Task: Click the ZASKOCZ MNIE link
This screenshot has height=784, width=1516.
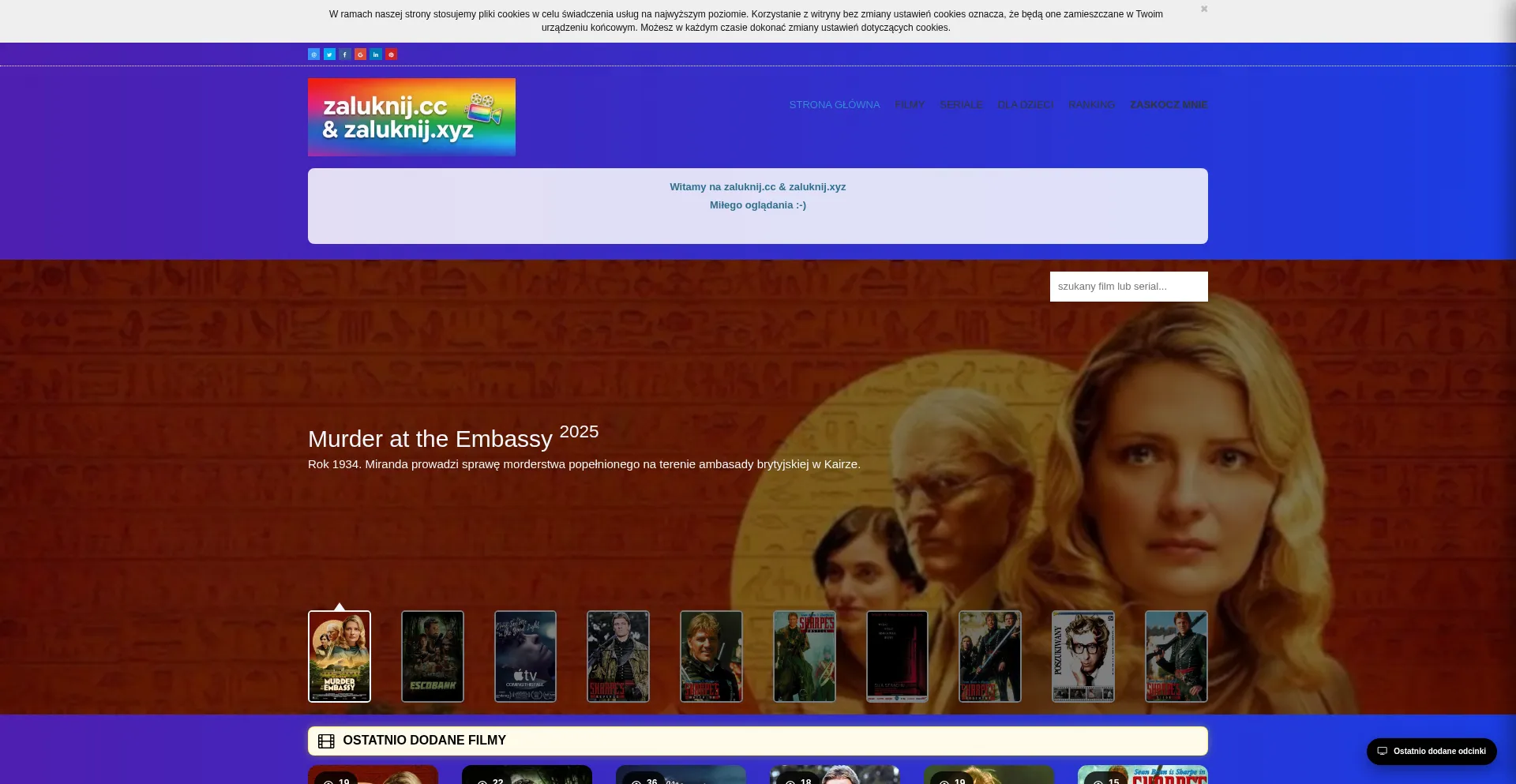Action: click(x=1168, y=105)
